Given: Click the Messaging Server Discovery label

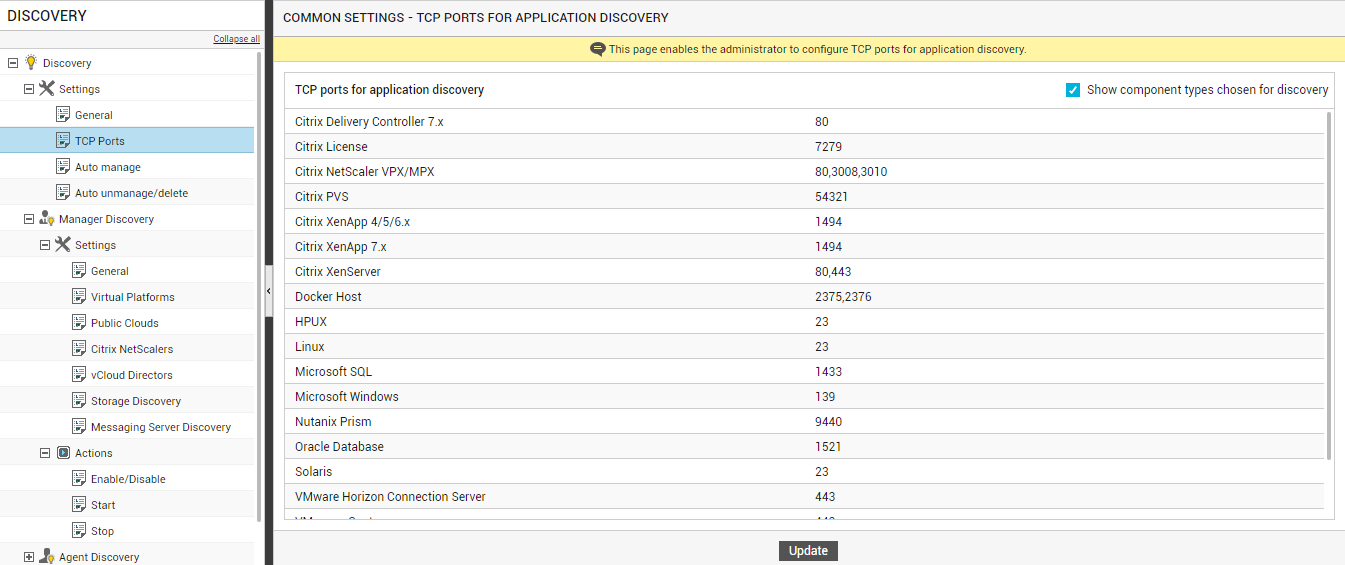Looking at the screenshot, I should tap(161, 427).
